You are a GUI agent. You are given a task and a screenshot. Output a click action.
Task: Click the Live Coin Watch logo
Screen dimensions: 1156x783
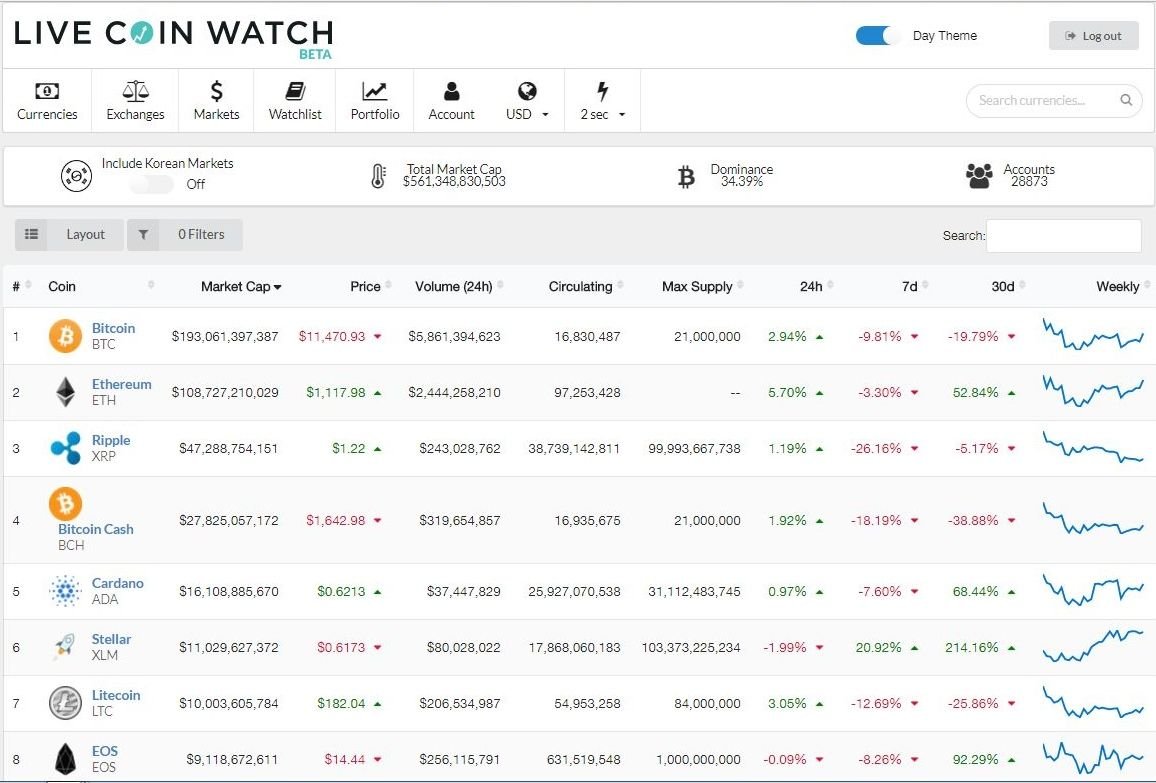[174, 37]
